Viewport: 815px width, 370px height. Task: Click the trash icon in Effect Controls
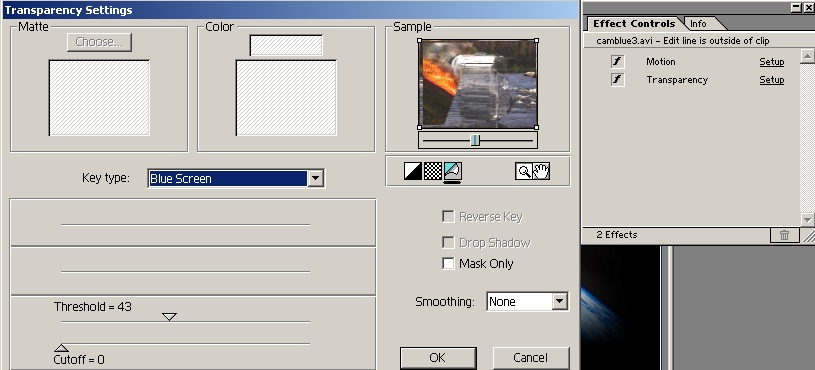[784, 235]
